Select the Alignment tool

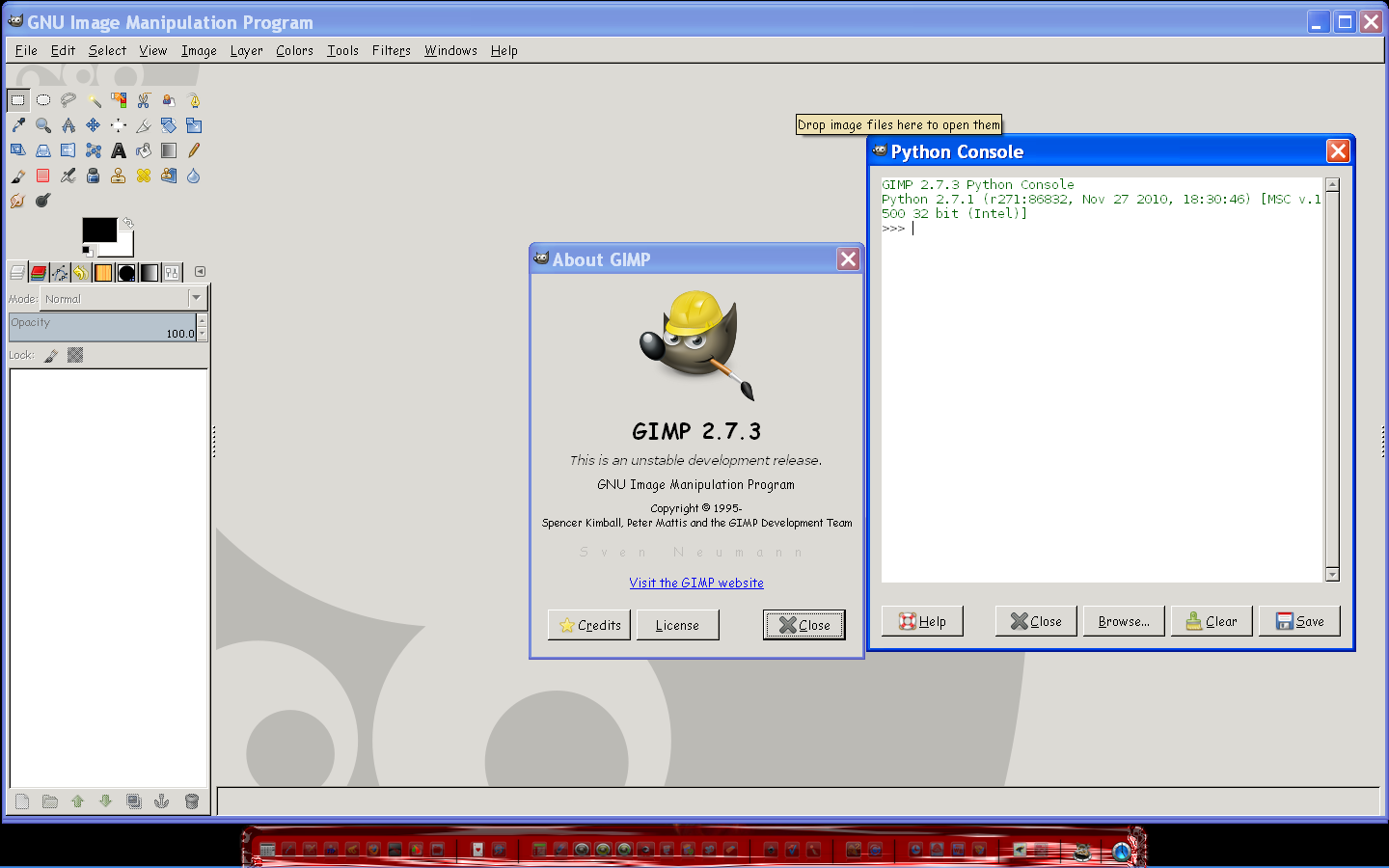tap(119, 125)
